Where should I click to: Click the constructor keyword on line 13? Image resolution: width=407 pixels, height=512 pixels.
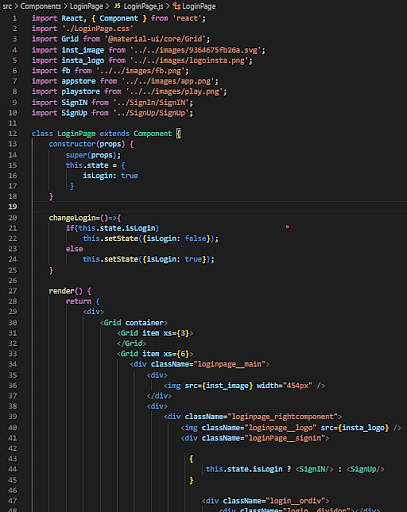72,144
